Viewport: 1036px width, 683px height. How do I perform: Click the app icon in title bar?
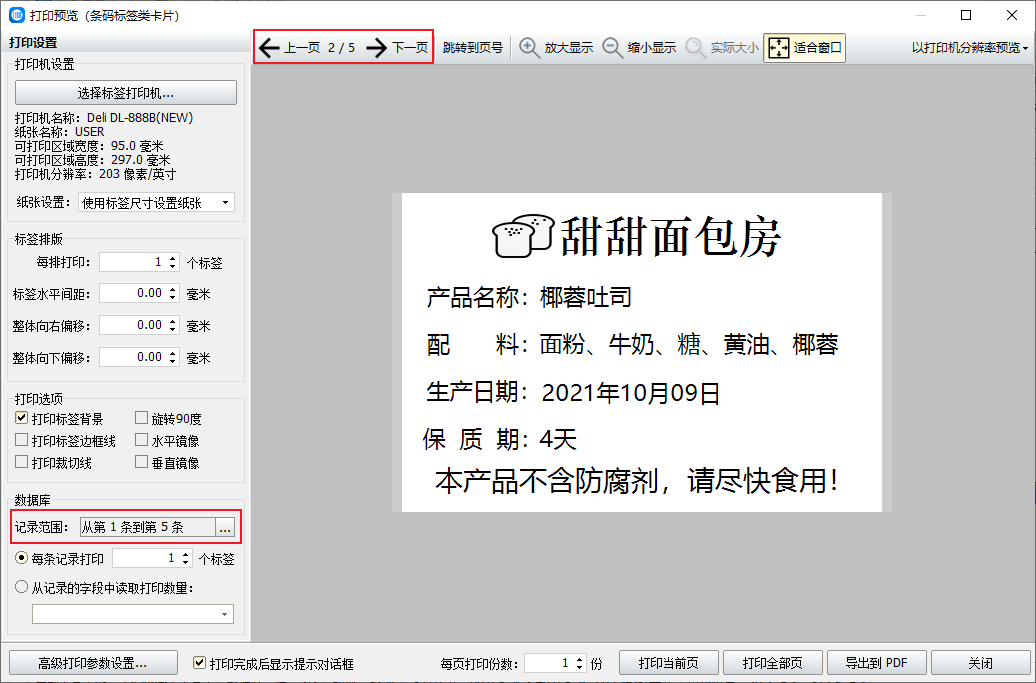pos(15,15)
